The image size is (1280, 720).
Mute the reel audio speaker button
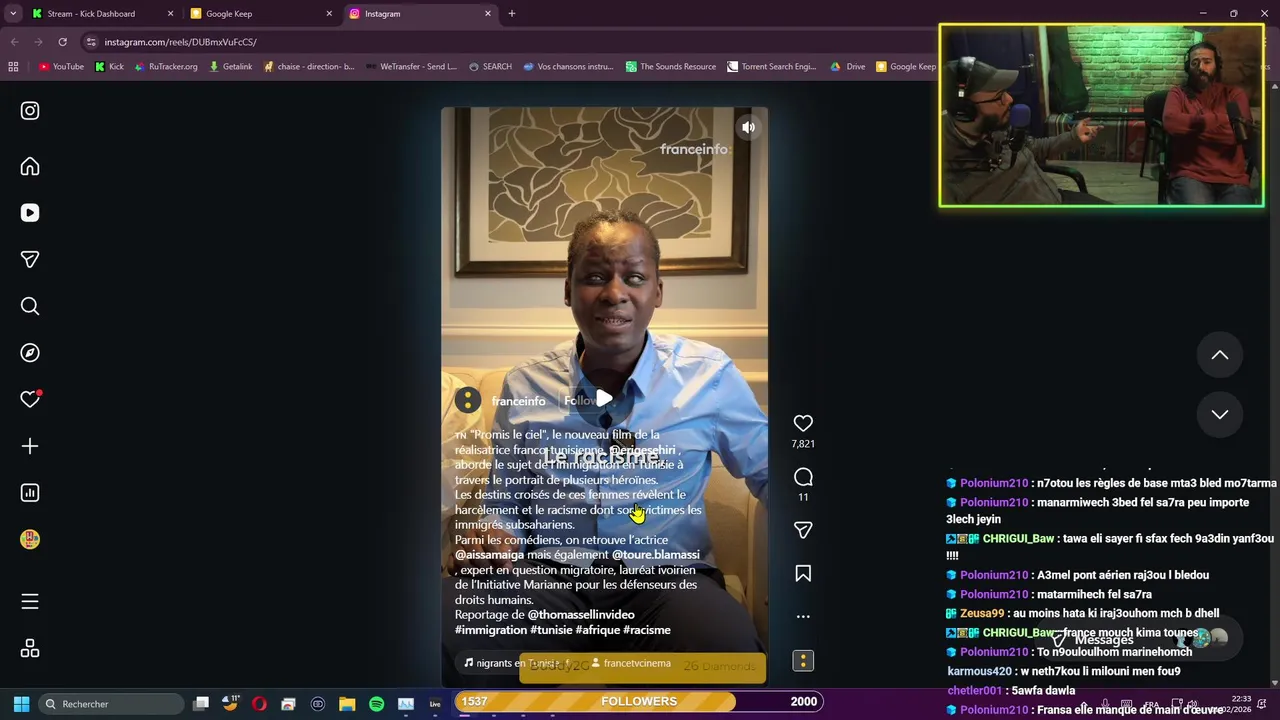[x=748, y=127]
